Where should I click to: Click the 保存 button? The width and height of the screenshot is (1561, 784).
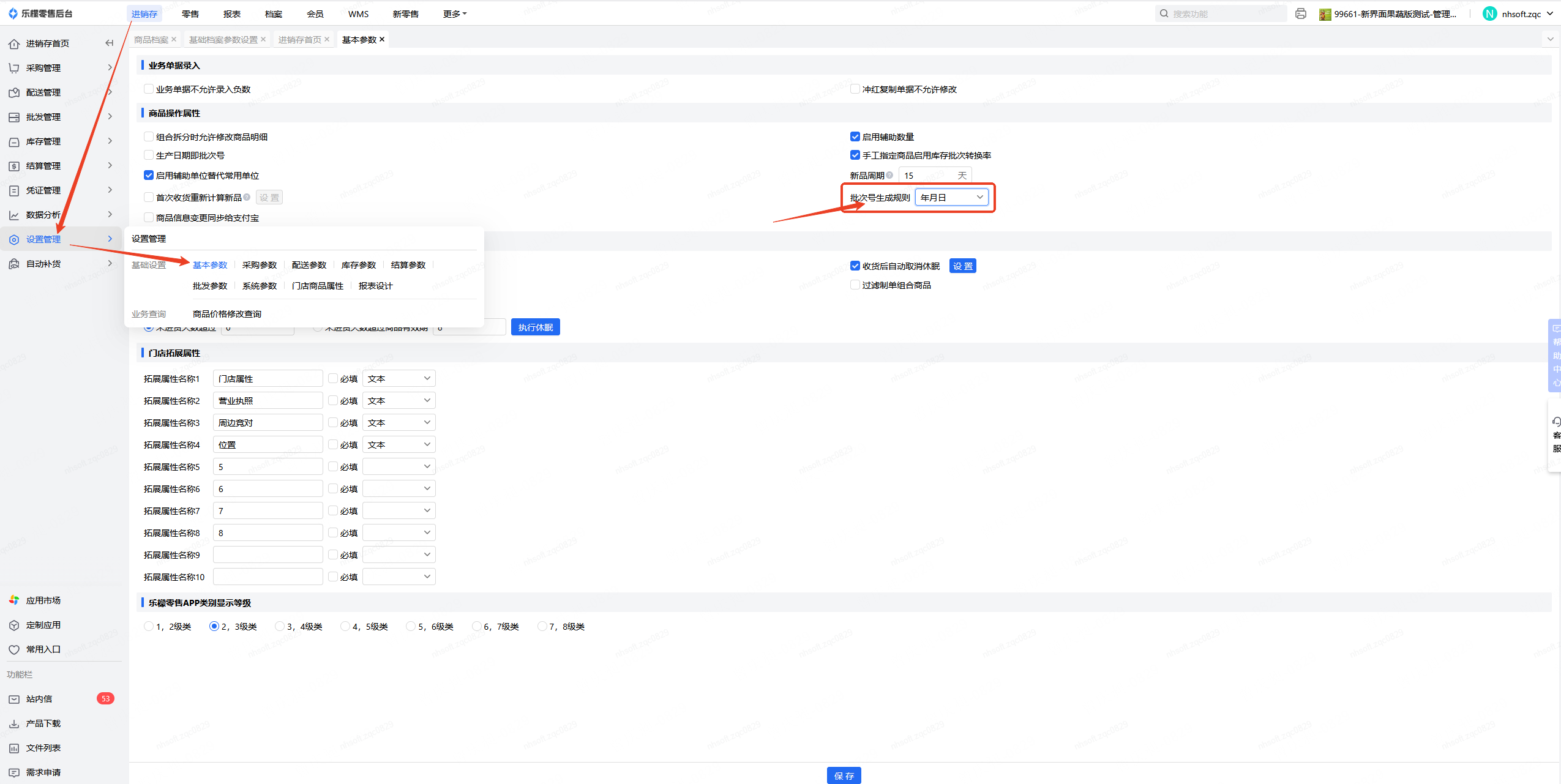(844, 775)
